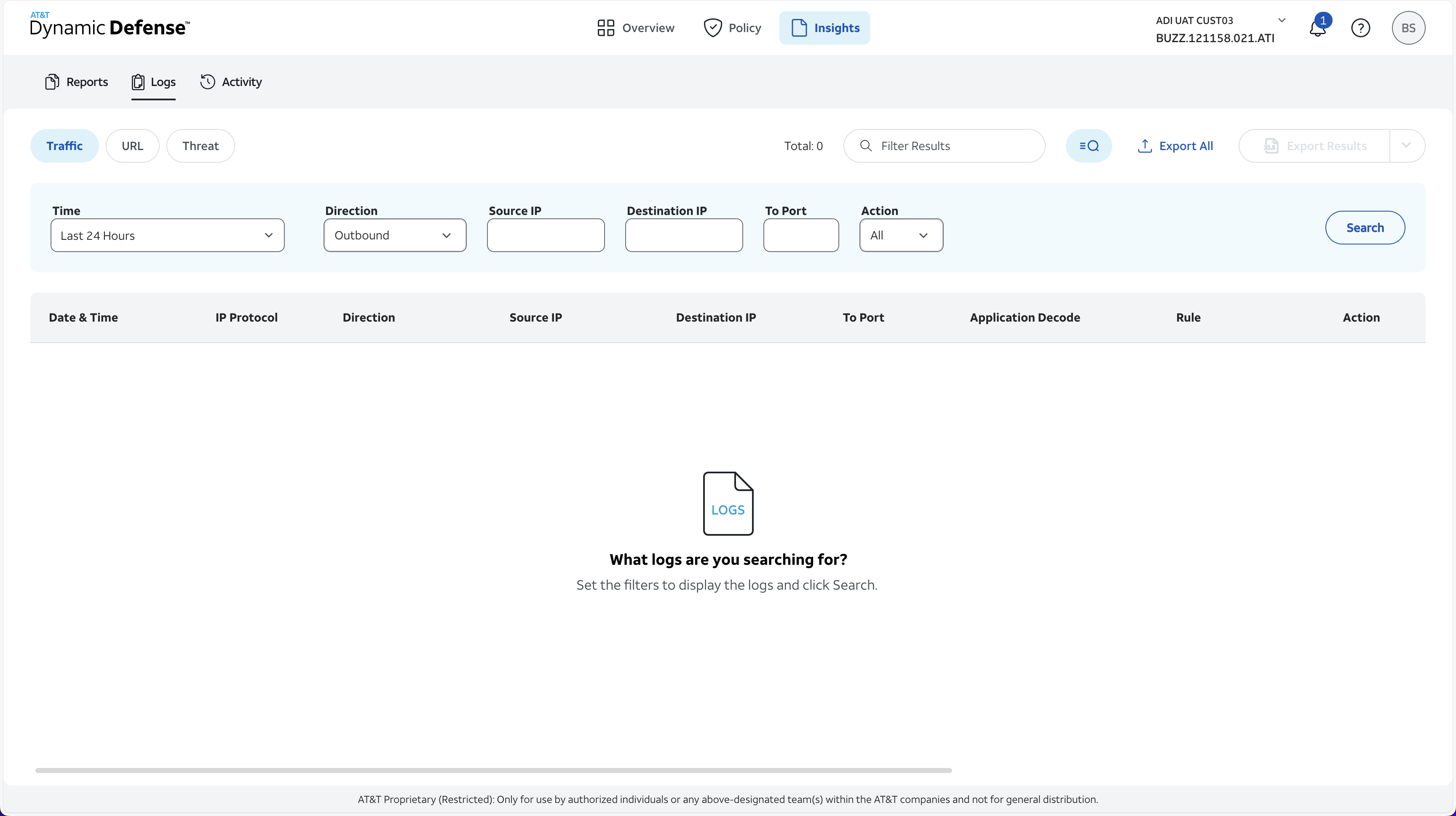1456x816 pixels.
Task: Click the Activity clock icon
Action: tap(207, 82)
